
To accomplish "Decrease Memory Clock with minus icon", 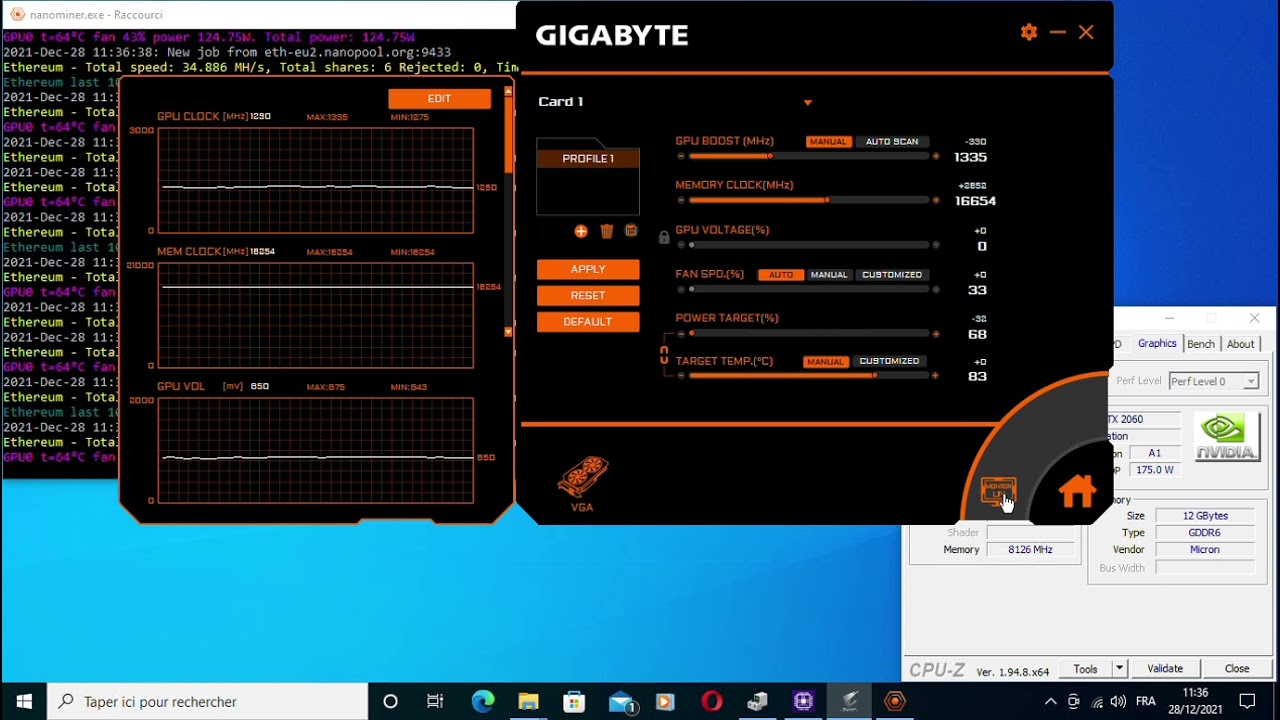I will click(x=681, y=200).
